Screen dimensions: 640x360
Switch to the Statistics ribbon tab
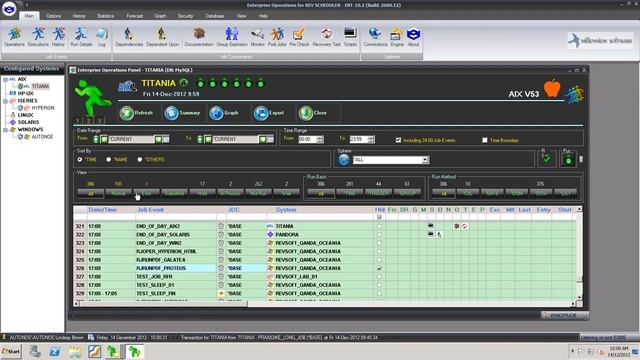(105, 16)
